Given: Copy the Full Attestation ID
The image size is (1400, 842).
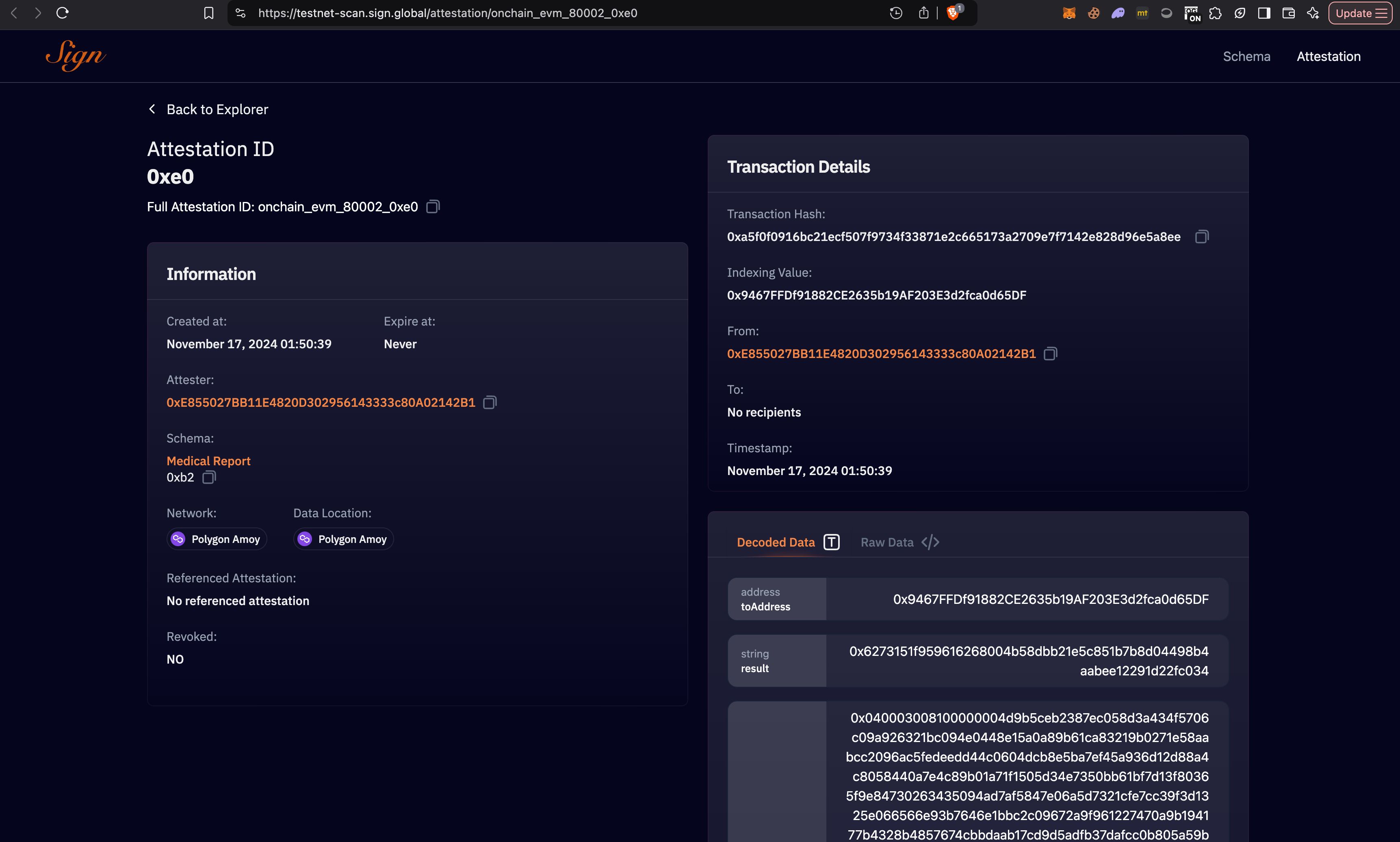Looking at the screenshot, I should click(433, 206).
